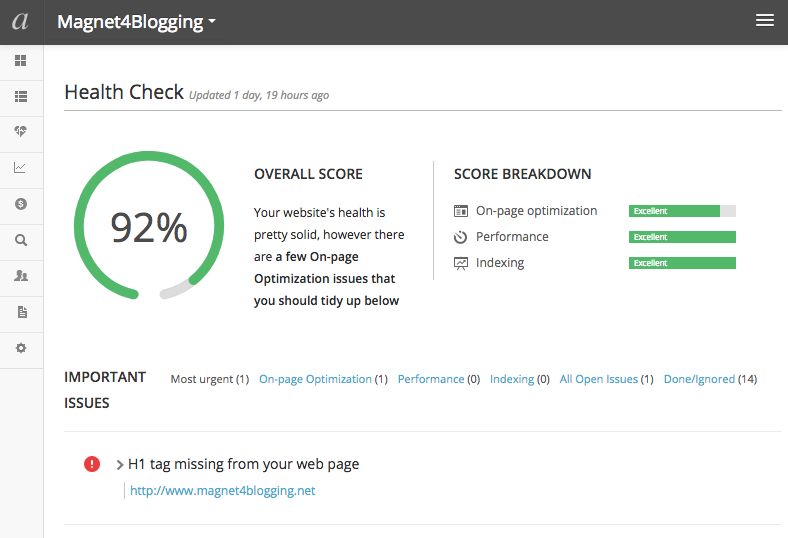Viewport: 788px width, 538px height.
Task: Click the Indexing breakdown label
Action: click(500, 263)
